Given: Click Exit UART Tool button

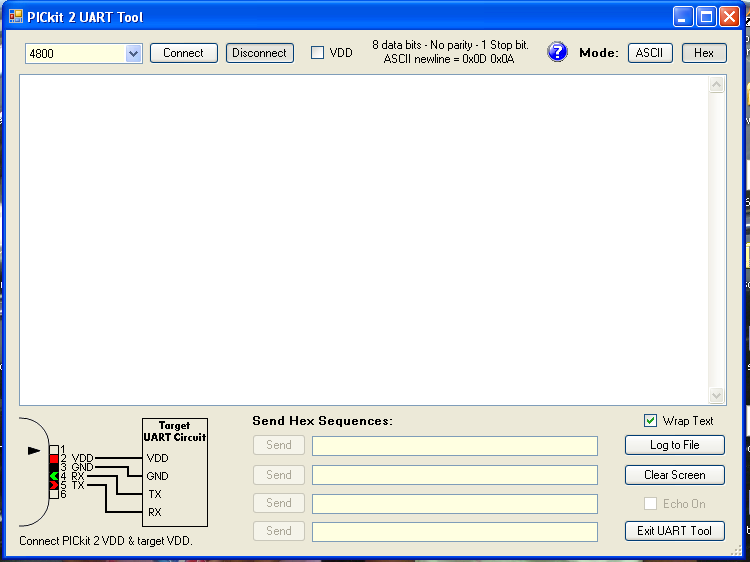Looking at the screenshot, I should [674, 531].
